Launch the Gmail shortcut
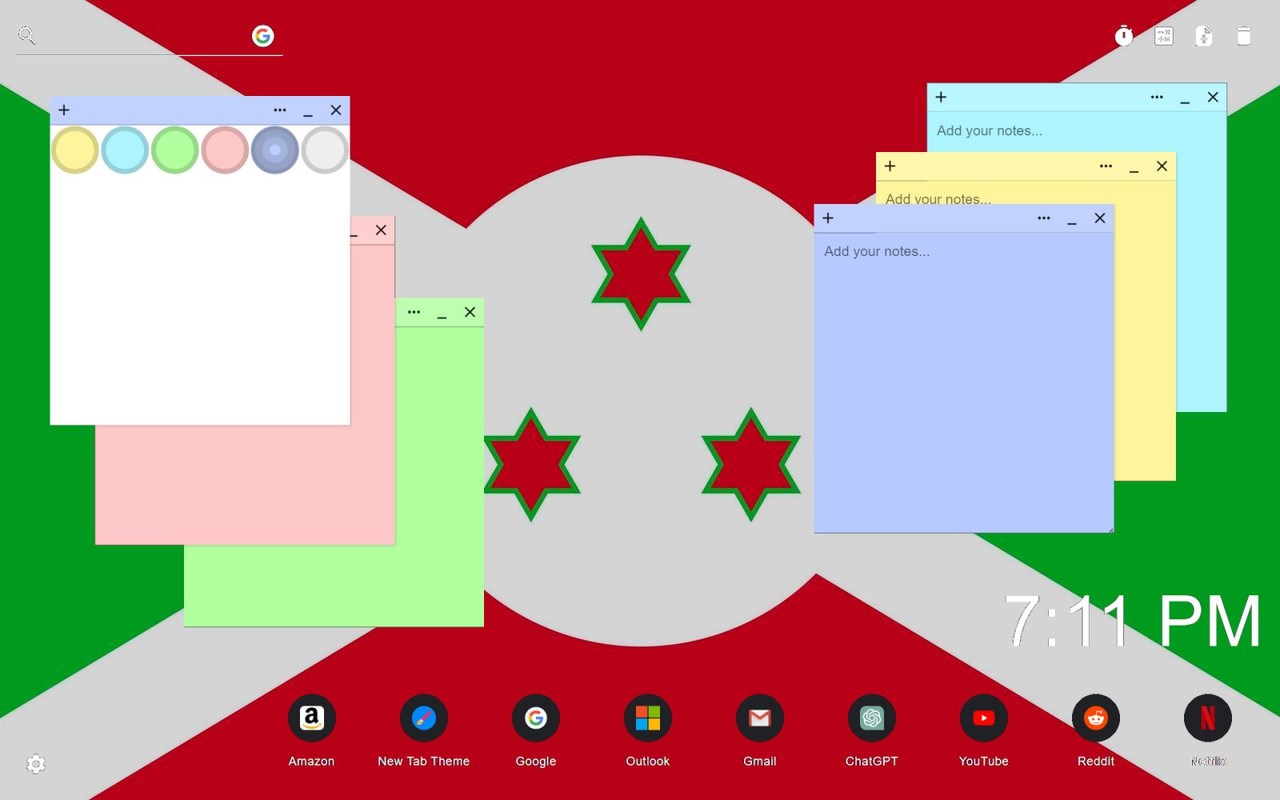 click(760, 718)
